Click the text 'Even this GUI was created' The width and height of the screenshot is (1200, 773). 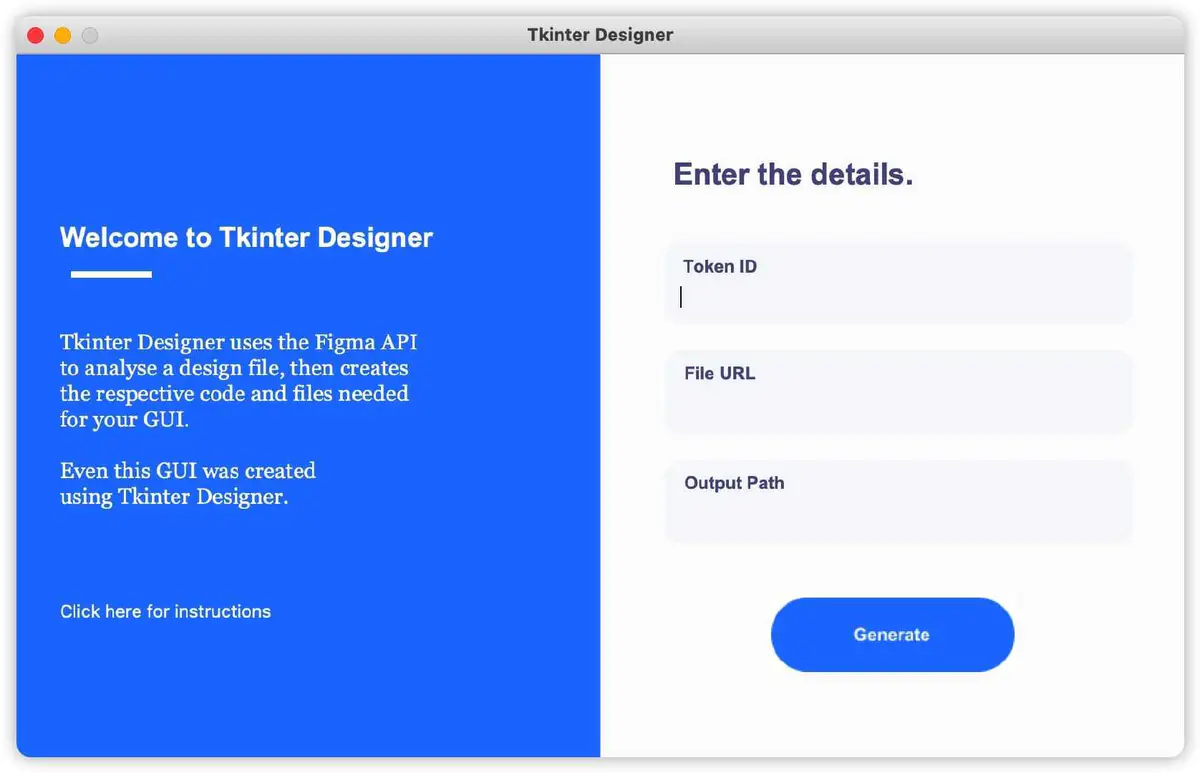[188, 470]
